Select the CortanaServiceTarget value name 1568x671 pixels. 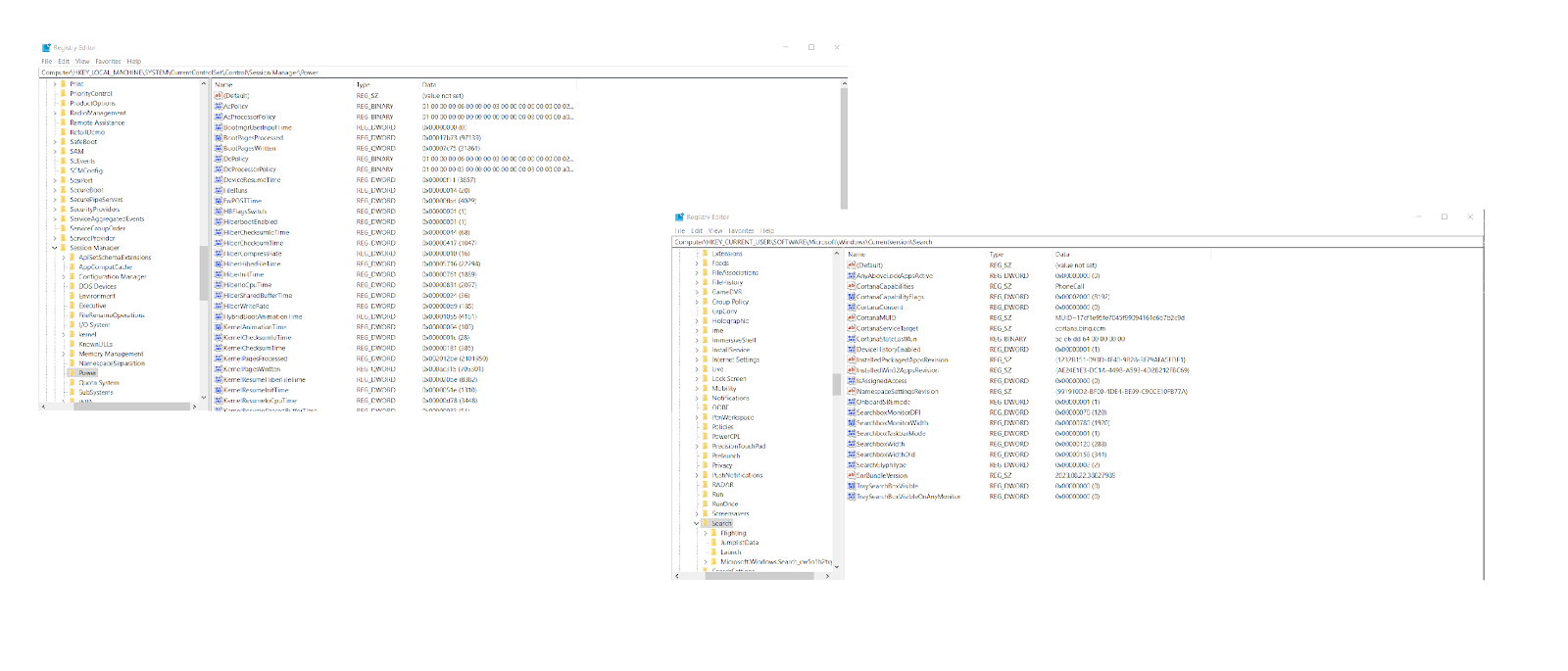(x=887, y=328)
